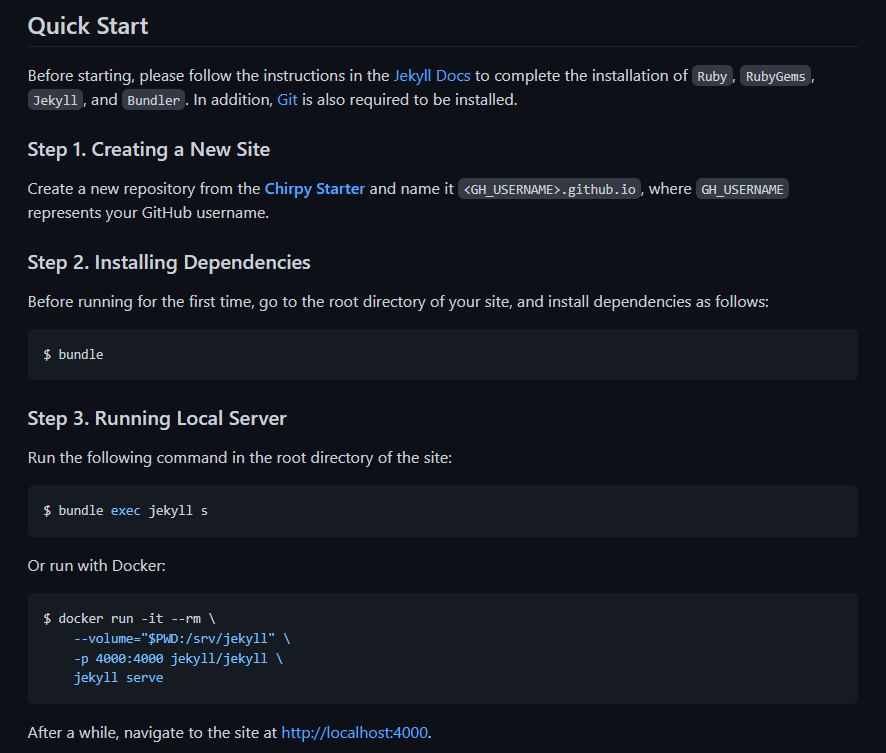This screenshot has width=886, height=753.
Task: Click the Jekyll inline code tag
Action: [x=55, y=101]
